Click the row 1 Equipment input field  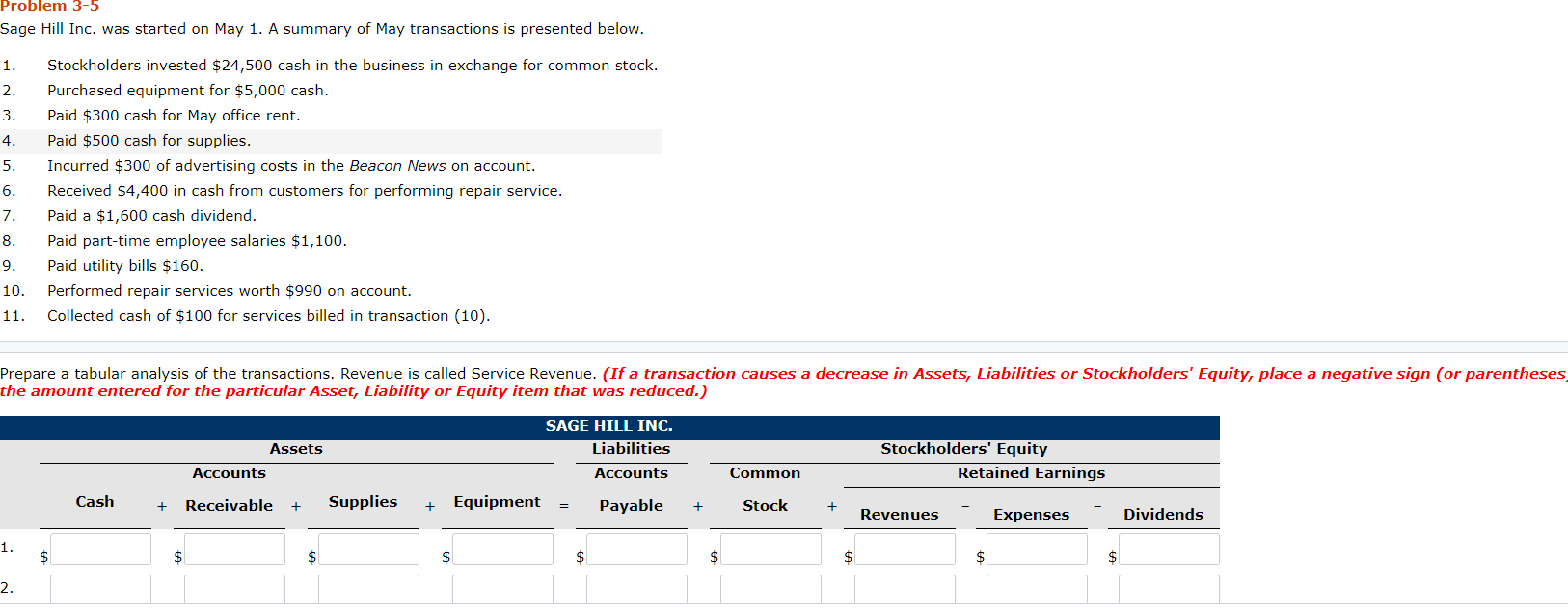point(503,549)
